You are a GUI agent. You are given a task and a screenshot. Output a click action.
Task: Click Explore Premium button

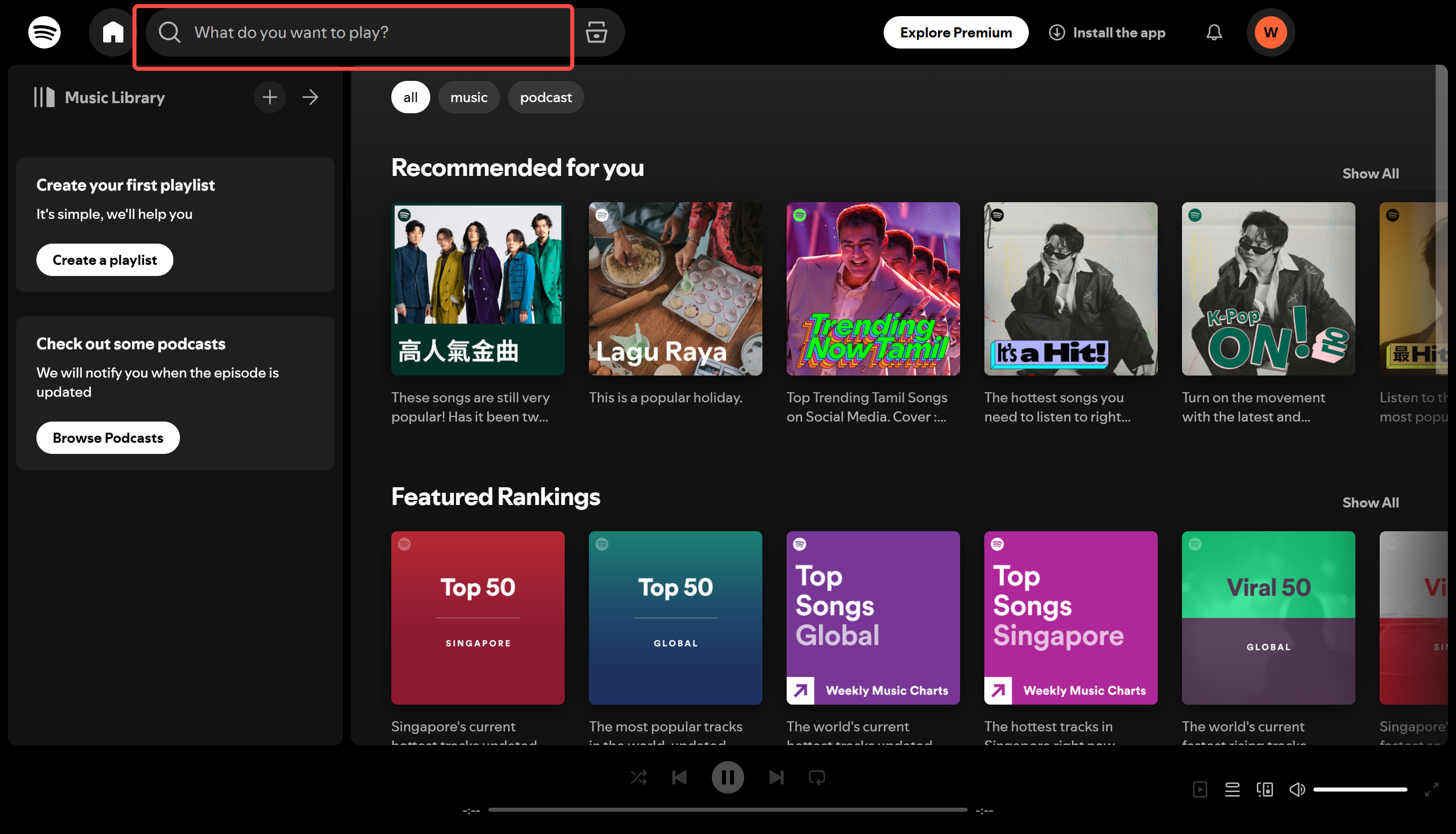tap(955, 32)
